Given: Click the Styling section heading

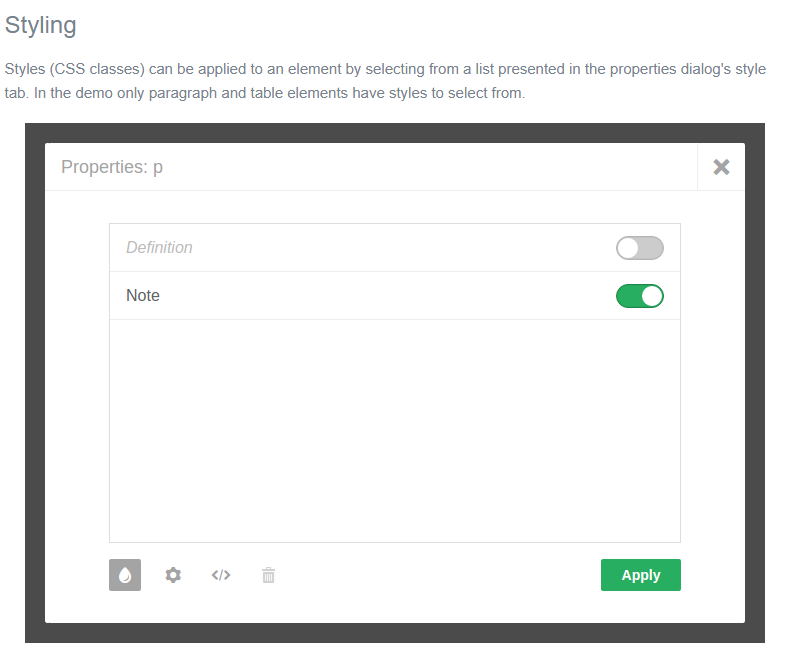Looking at the screenshot, I should (x=41, y=25).
